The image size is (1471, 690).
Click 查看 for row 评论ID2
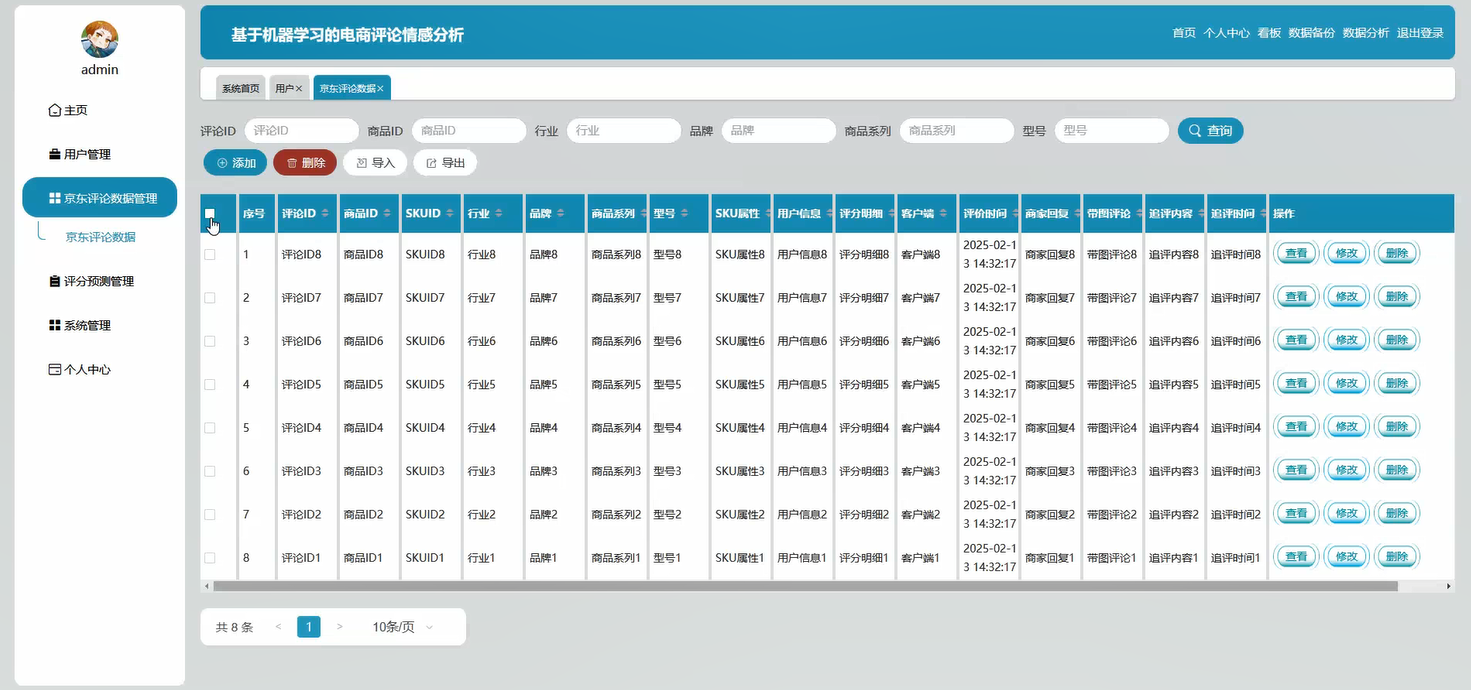(1296, 513)
